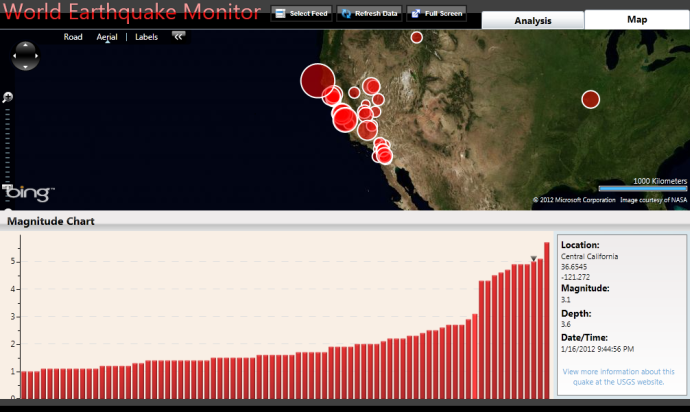Open the USGS website quake information link
The height and width of the screenshot is (412, 690).
[x=618, y=377]
